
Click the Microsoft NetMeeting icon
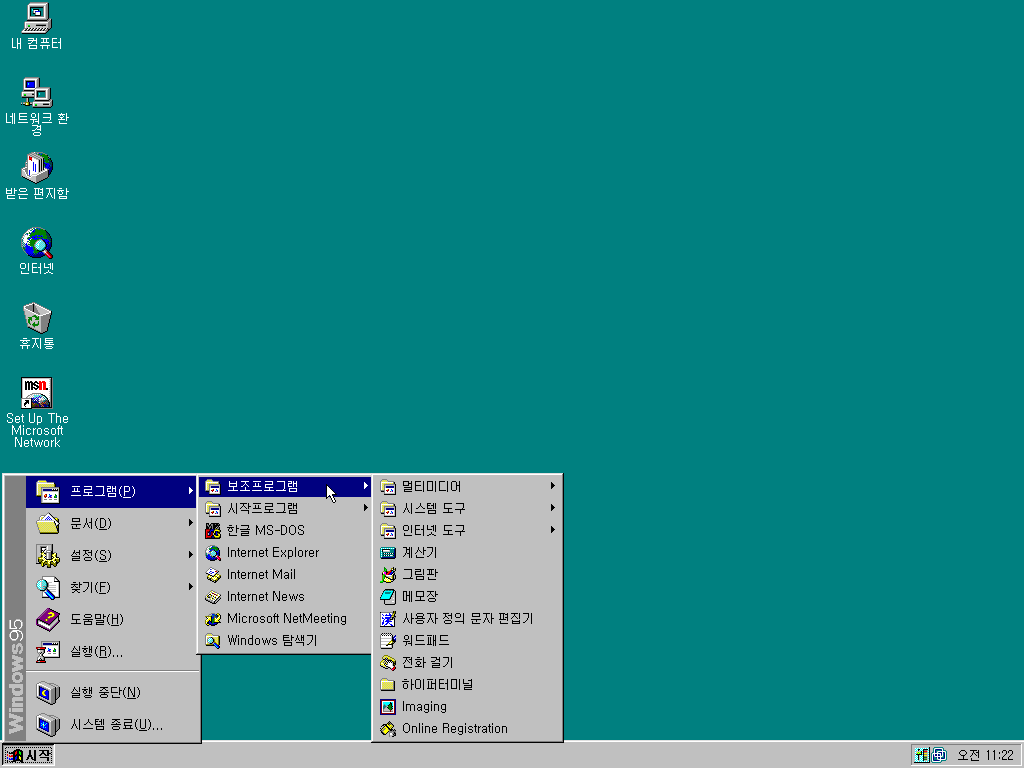213,618
